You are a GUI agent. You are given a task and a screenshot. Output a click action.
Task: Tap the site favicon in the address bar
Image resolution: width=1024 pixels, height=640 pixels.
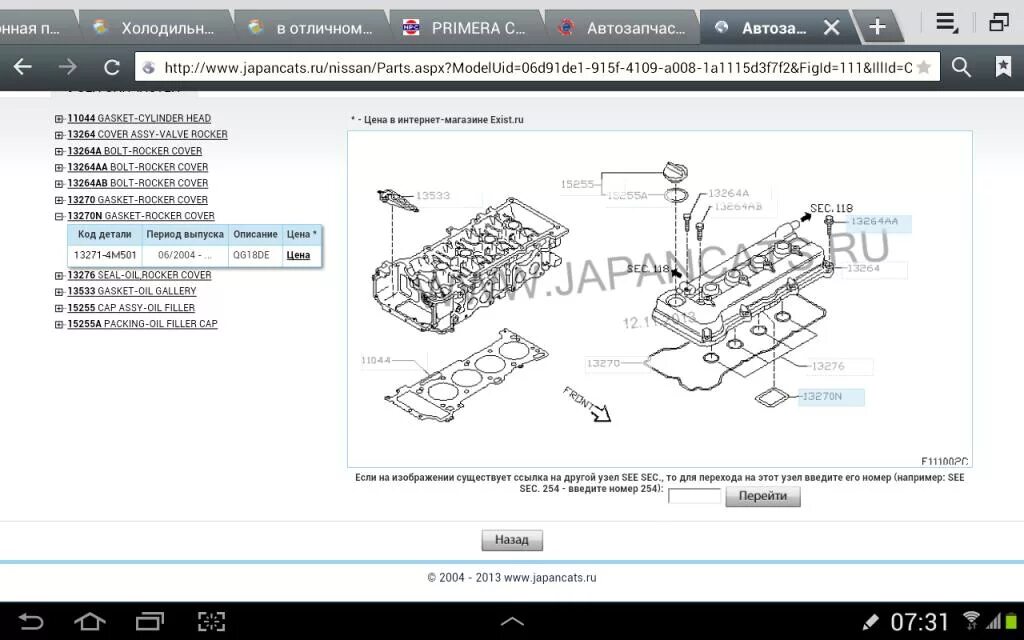click(149, 67)
